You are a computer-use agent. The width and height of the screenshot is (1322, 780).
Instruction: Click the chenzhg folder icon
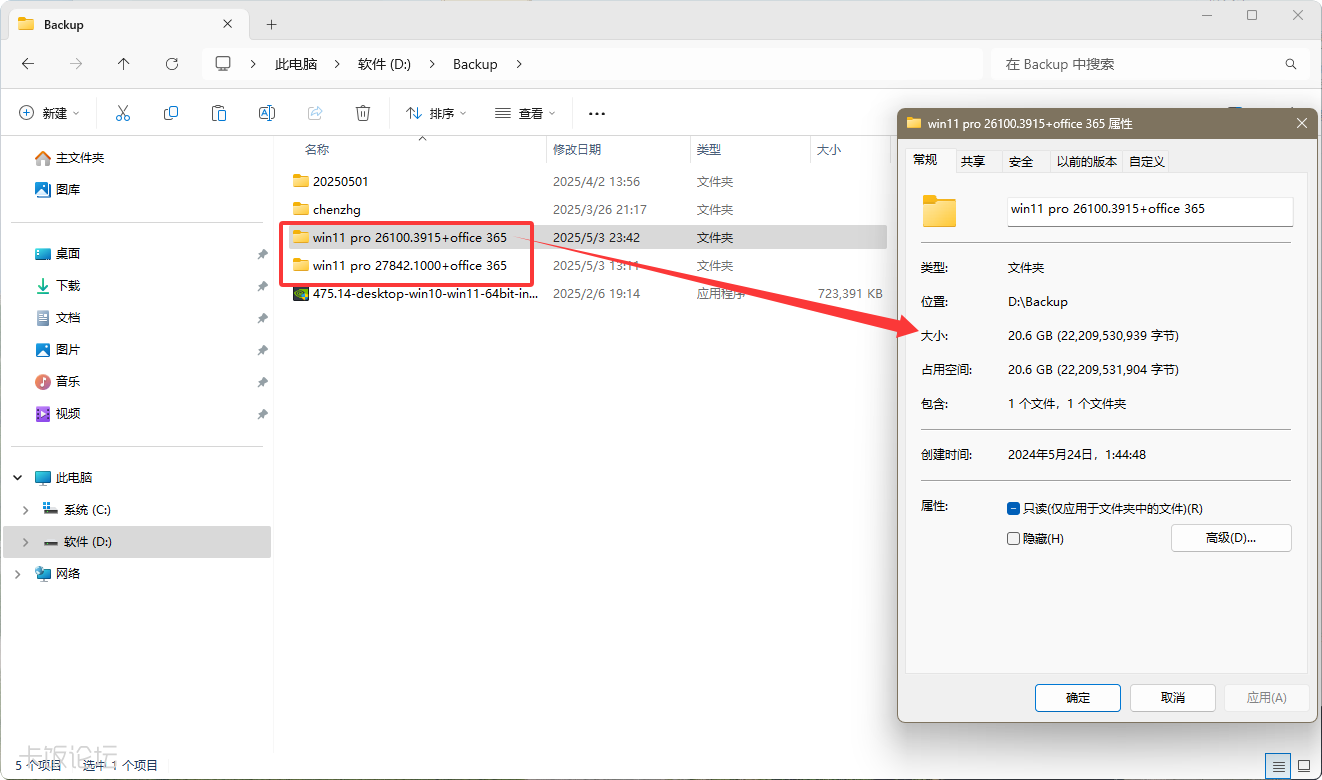300,209
